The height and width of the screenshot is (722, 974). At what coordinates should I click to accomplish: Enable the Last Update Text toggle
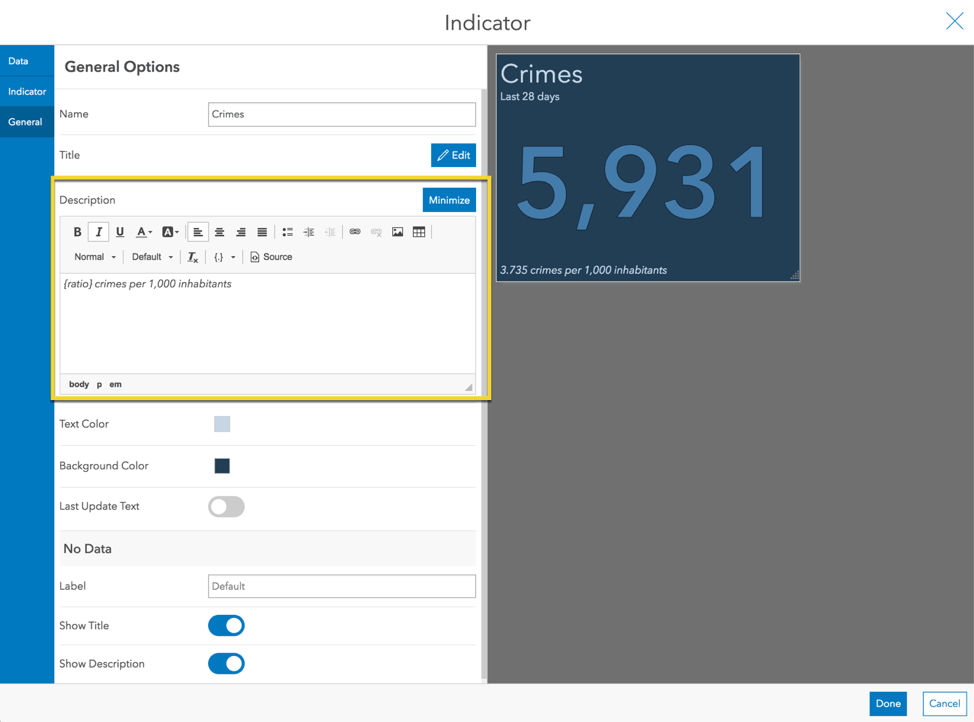(226, 506)
